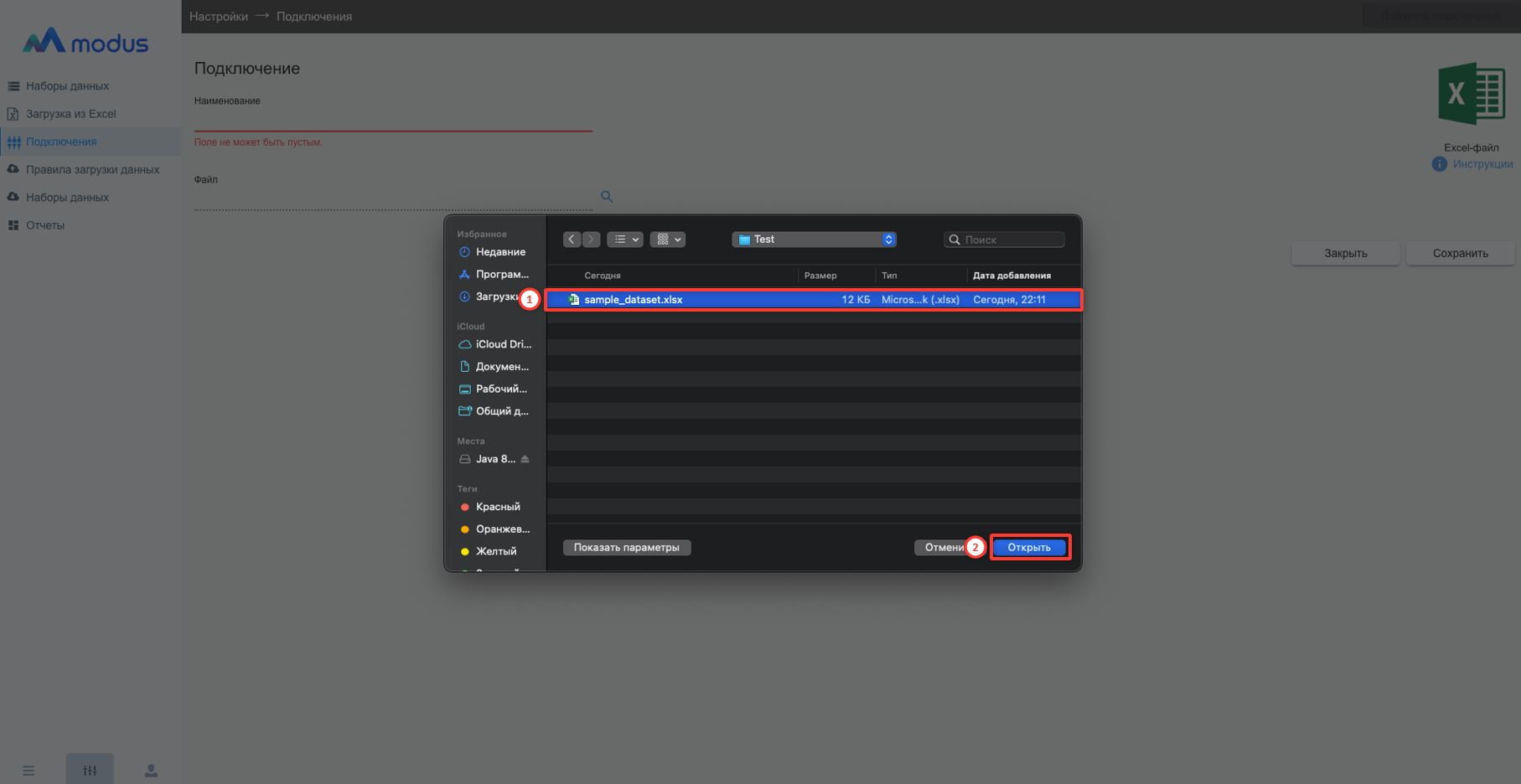The image size is (1521, 784).
Task: Select the Красный tag in sidebar
Action: click(x=497, y=507)
